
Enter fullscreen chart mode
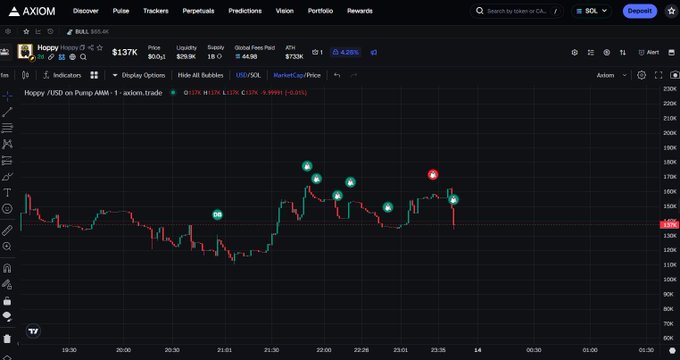pos(658,75)
